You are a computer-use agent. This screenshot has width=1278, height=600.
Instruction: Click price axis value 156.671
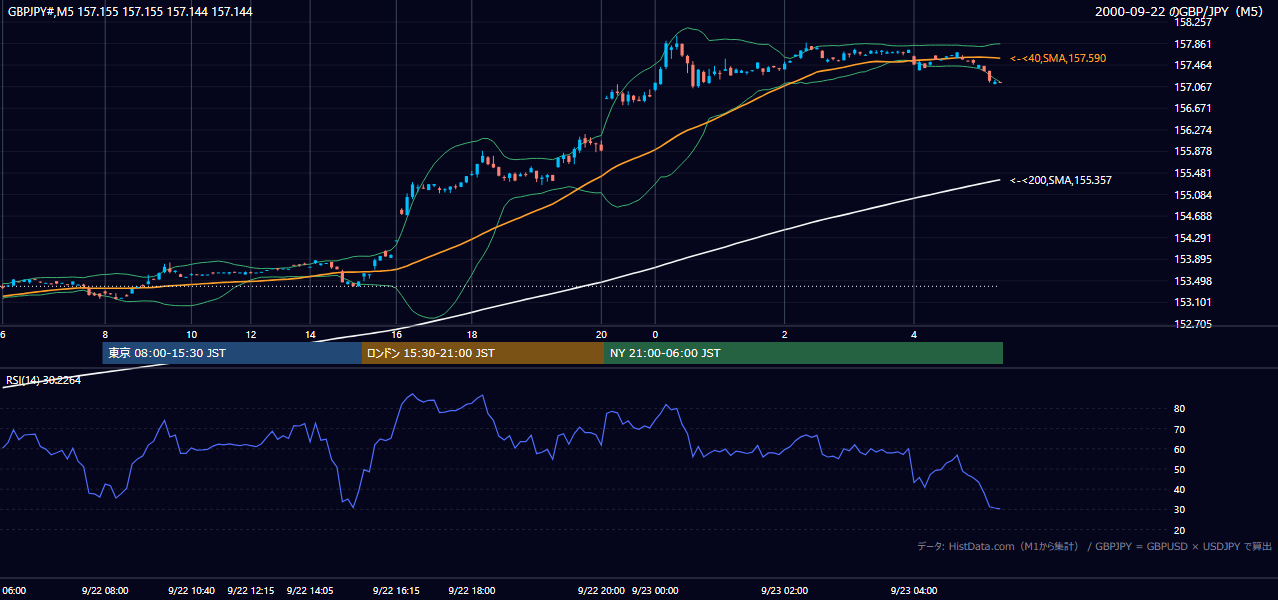tap(1193, 108)
